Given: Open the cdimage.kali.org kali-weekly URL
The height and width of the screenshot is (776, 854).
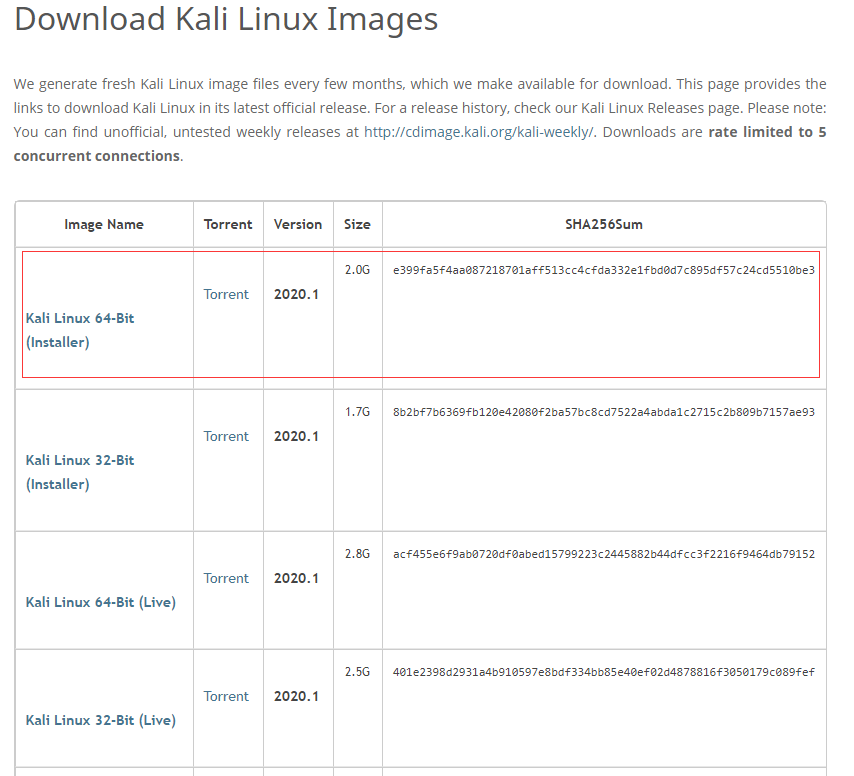Looking at the screenshot, I should click(480, 132).
